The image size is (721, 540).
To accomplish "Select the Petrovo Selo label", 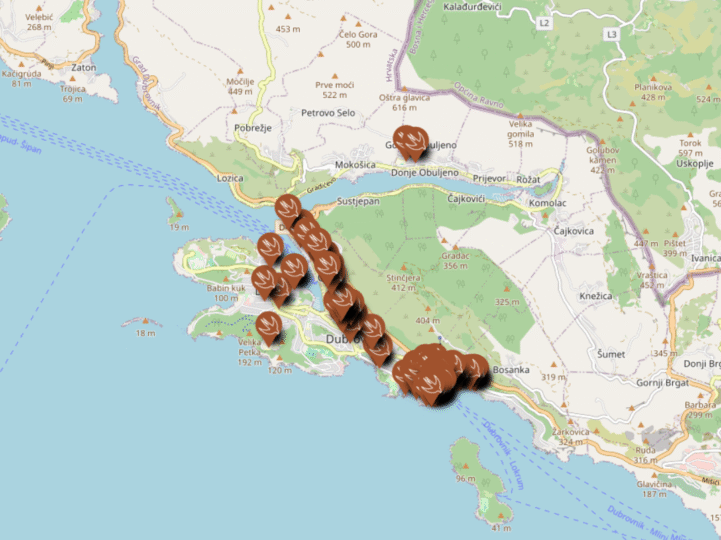I will point(328,113).
